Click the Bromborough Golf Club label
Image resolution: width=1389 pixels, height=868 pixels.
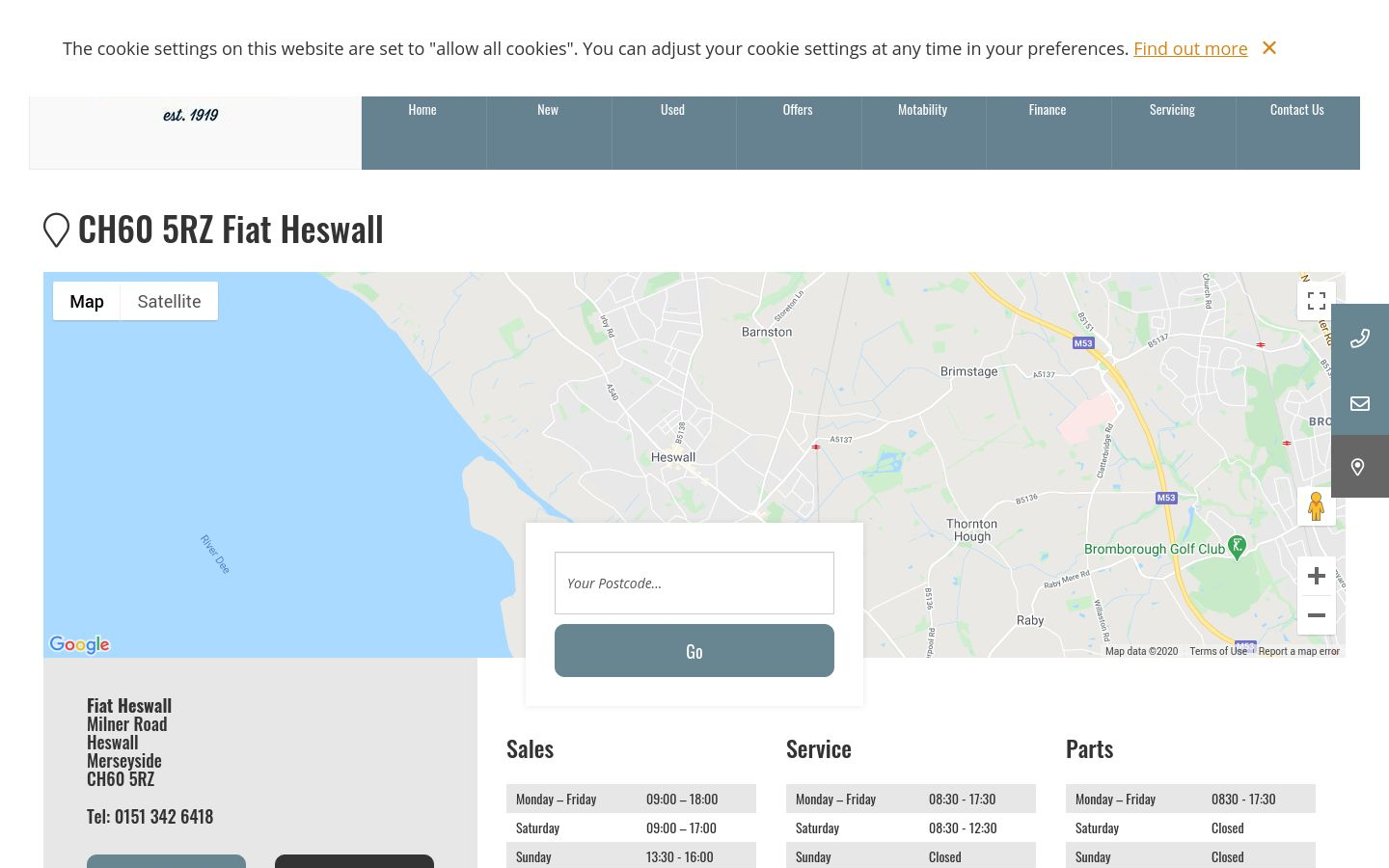coord(1155,549)
